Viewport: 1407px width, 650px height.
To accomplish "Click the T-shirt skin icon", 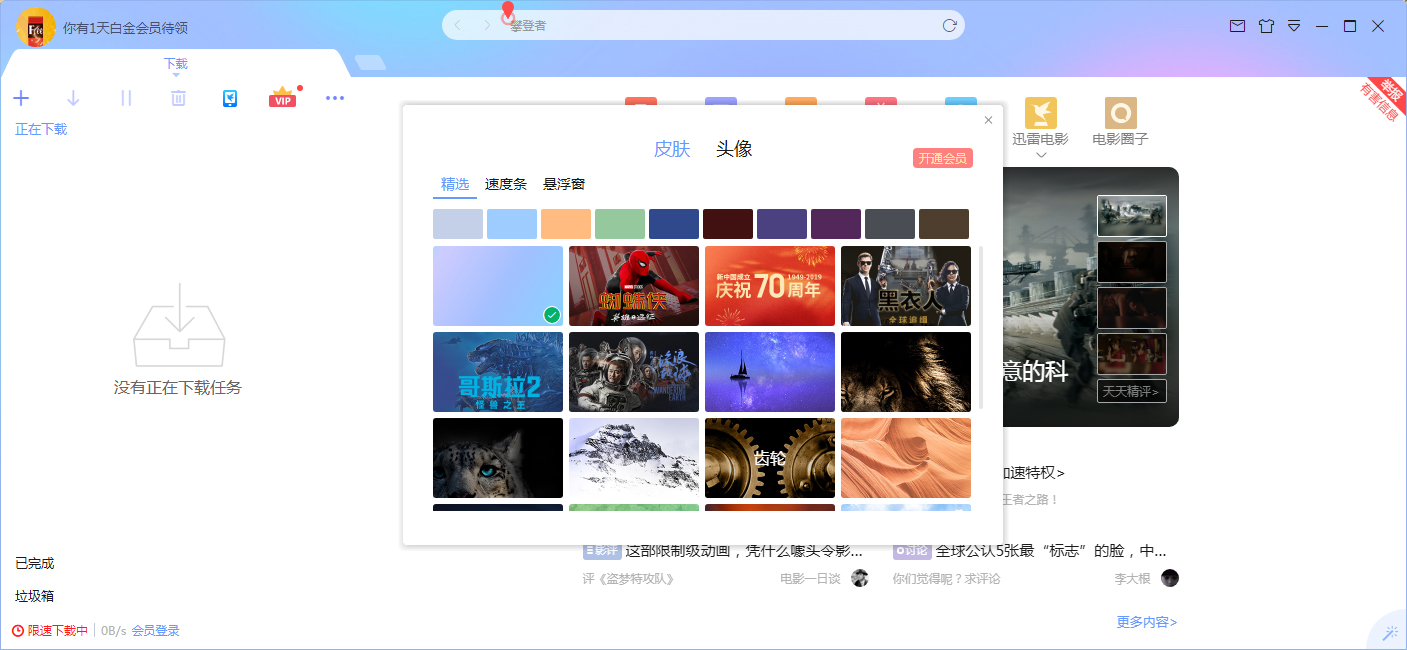I will click(1266, 27).
